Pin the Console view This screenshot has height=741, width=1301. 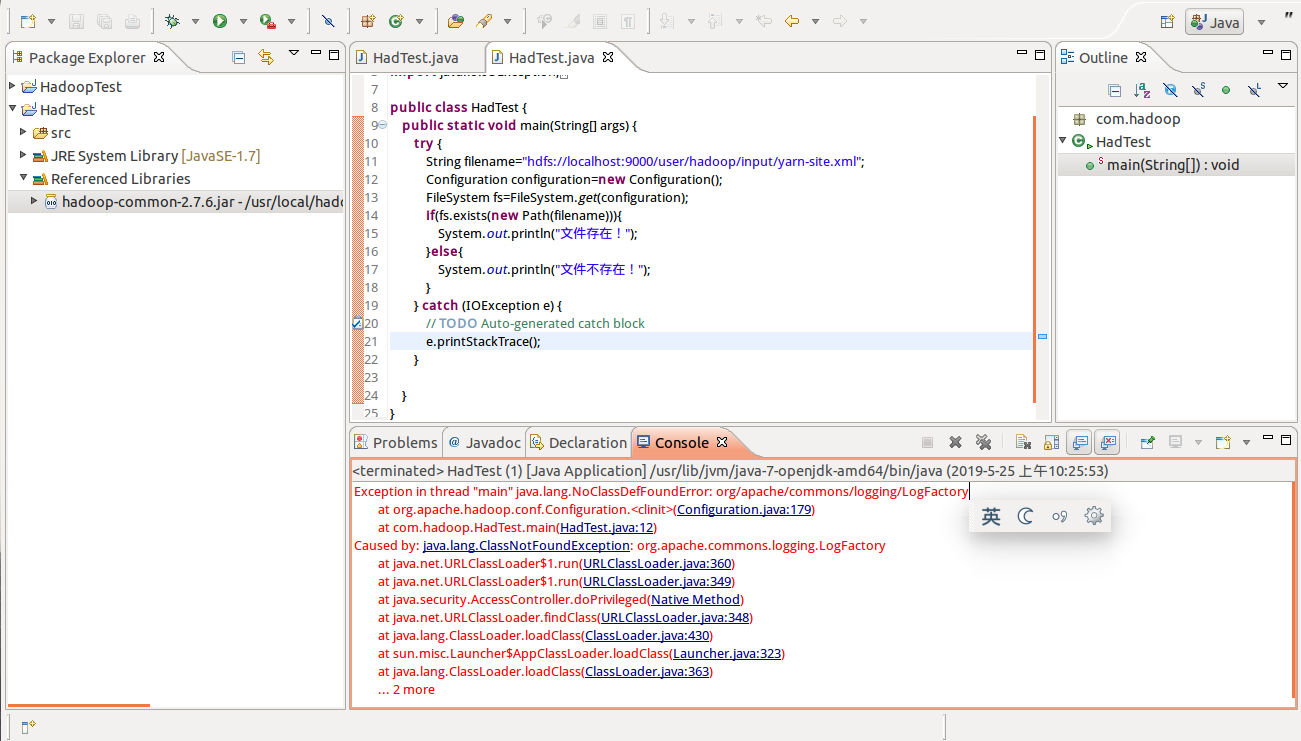[1148, 441]
